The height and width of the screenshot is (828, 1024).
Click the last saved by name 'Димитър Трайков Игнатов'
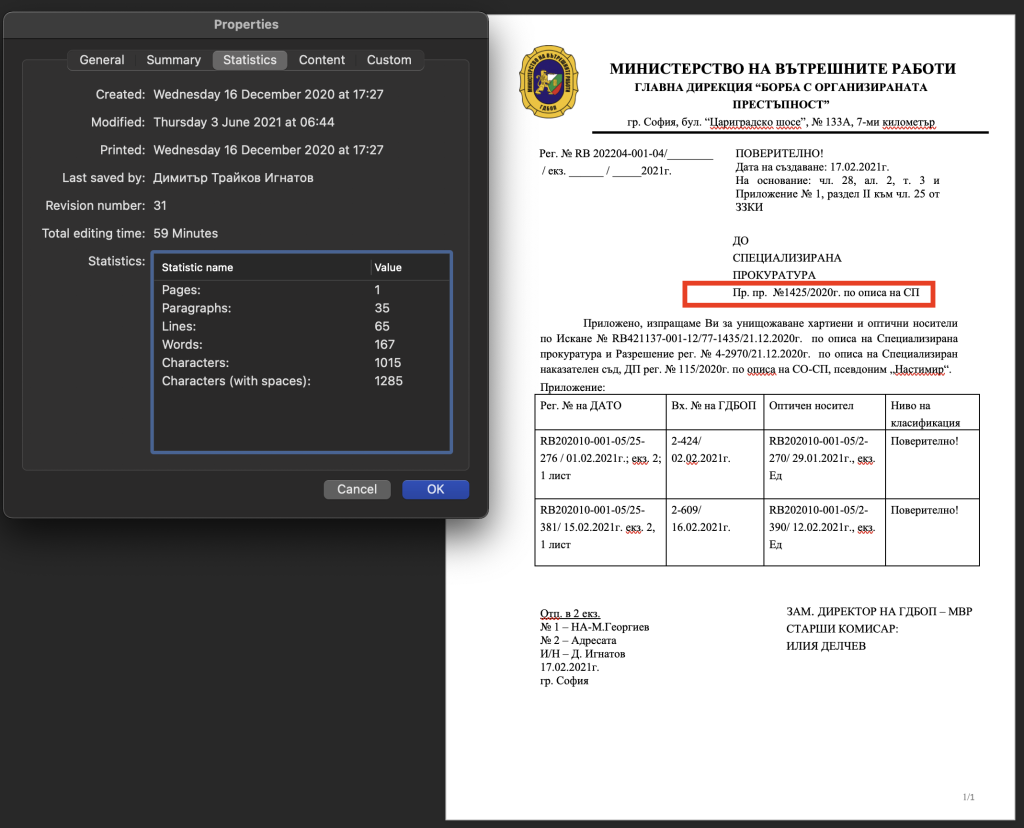233,178
